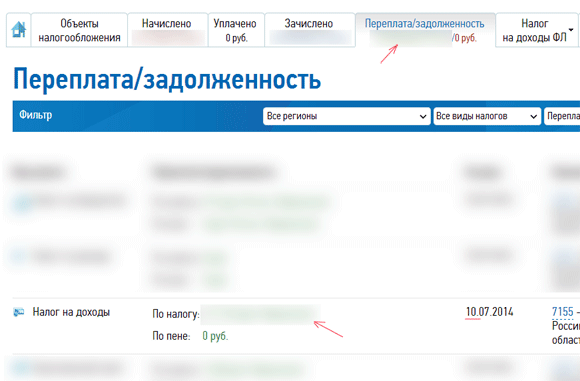Expand the Все виды налогов dropdown
This screenshot has height=381, width=580.
click(x=487, y=116)
